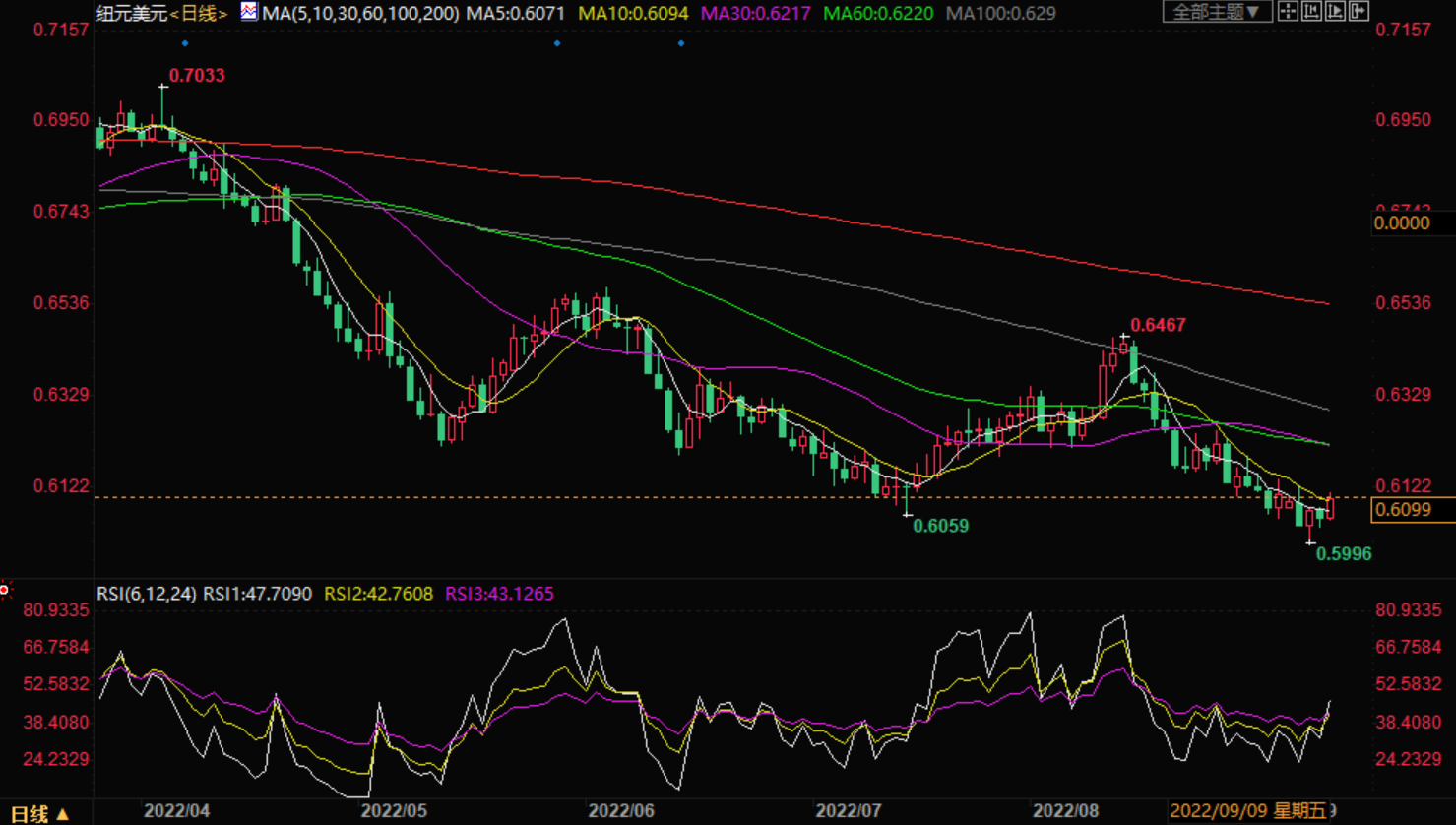Click the exit-arrow panel icon at top right
1456x825 pixels.
(x=1359, y=12)
